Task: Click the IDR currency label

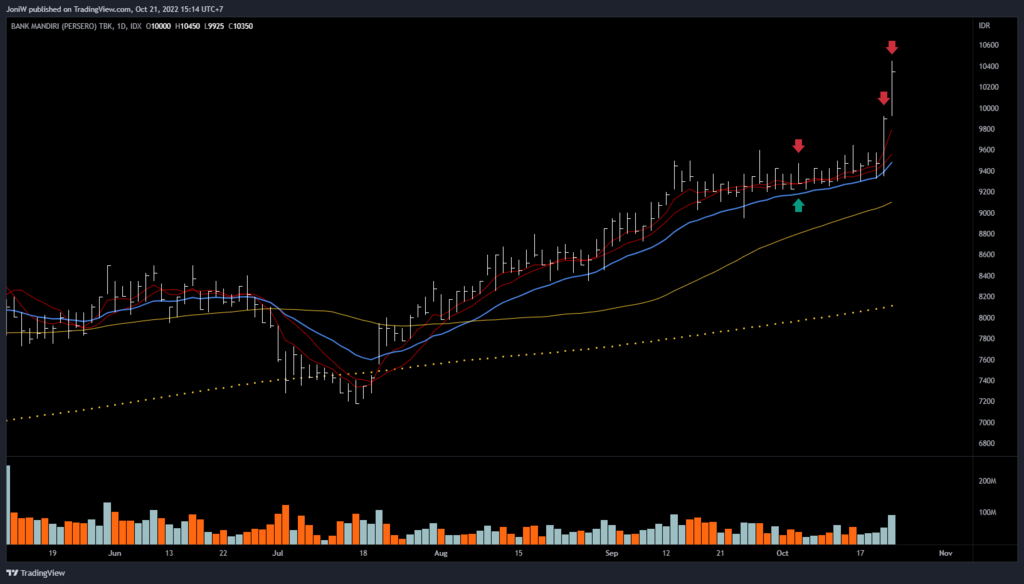Action: coord(984,26)
